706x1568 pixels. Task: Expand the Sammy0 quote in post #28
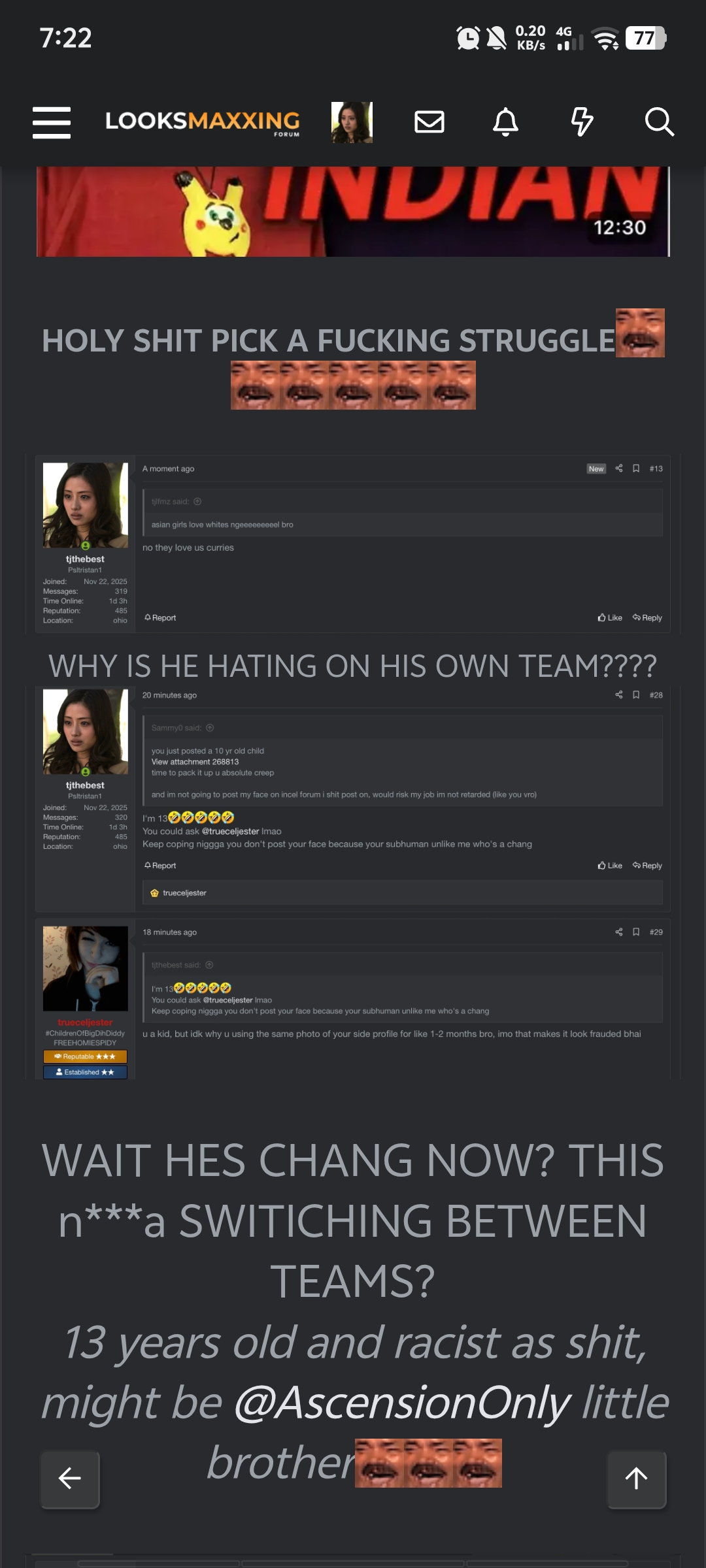pyautogui.click(x=210, y=728)
